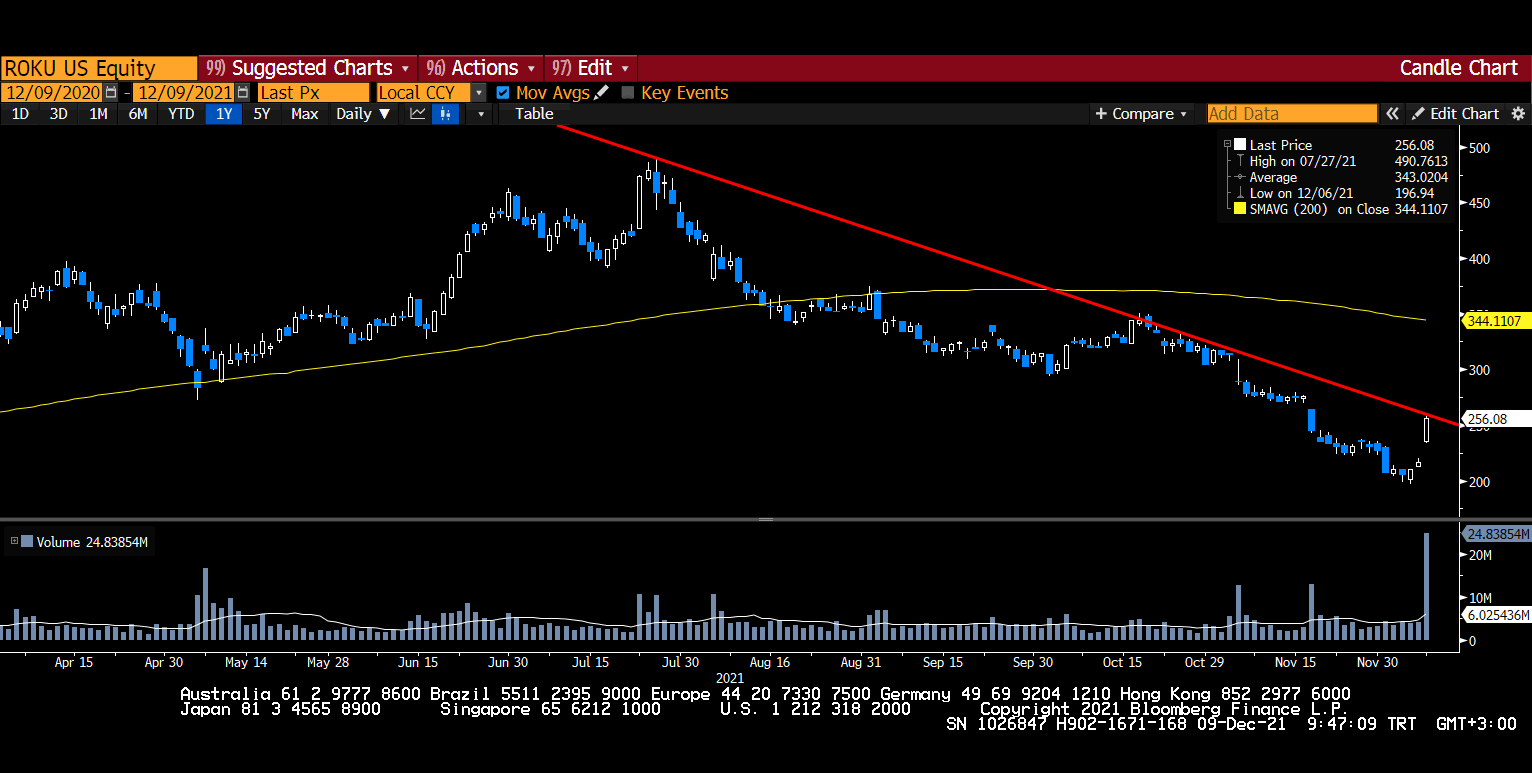Click the Volume legend color swatch
Image resolution: width=1532 pixels, height=773 pixels.
coord(28,542)
